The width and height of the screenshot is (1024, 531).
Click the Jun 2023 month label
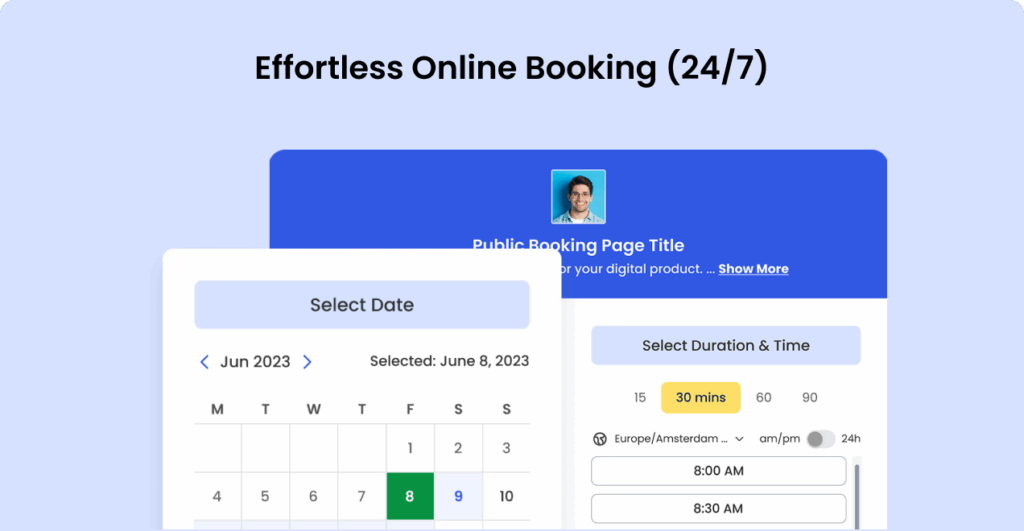click(255, 362)
